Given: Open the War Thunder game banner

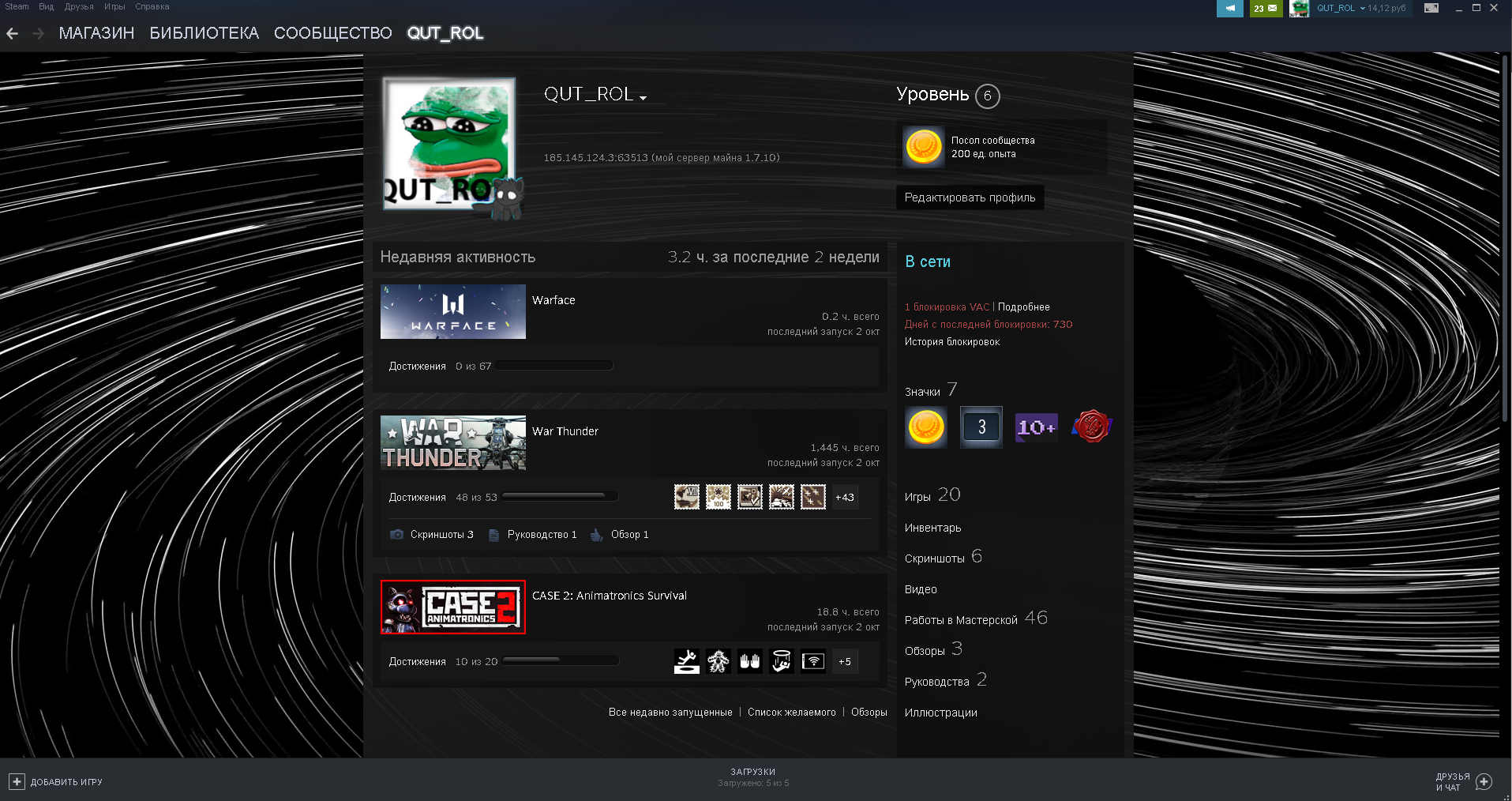Looking at the screenshot, I should pos(453,442).
